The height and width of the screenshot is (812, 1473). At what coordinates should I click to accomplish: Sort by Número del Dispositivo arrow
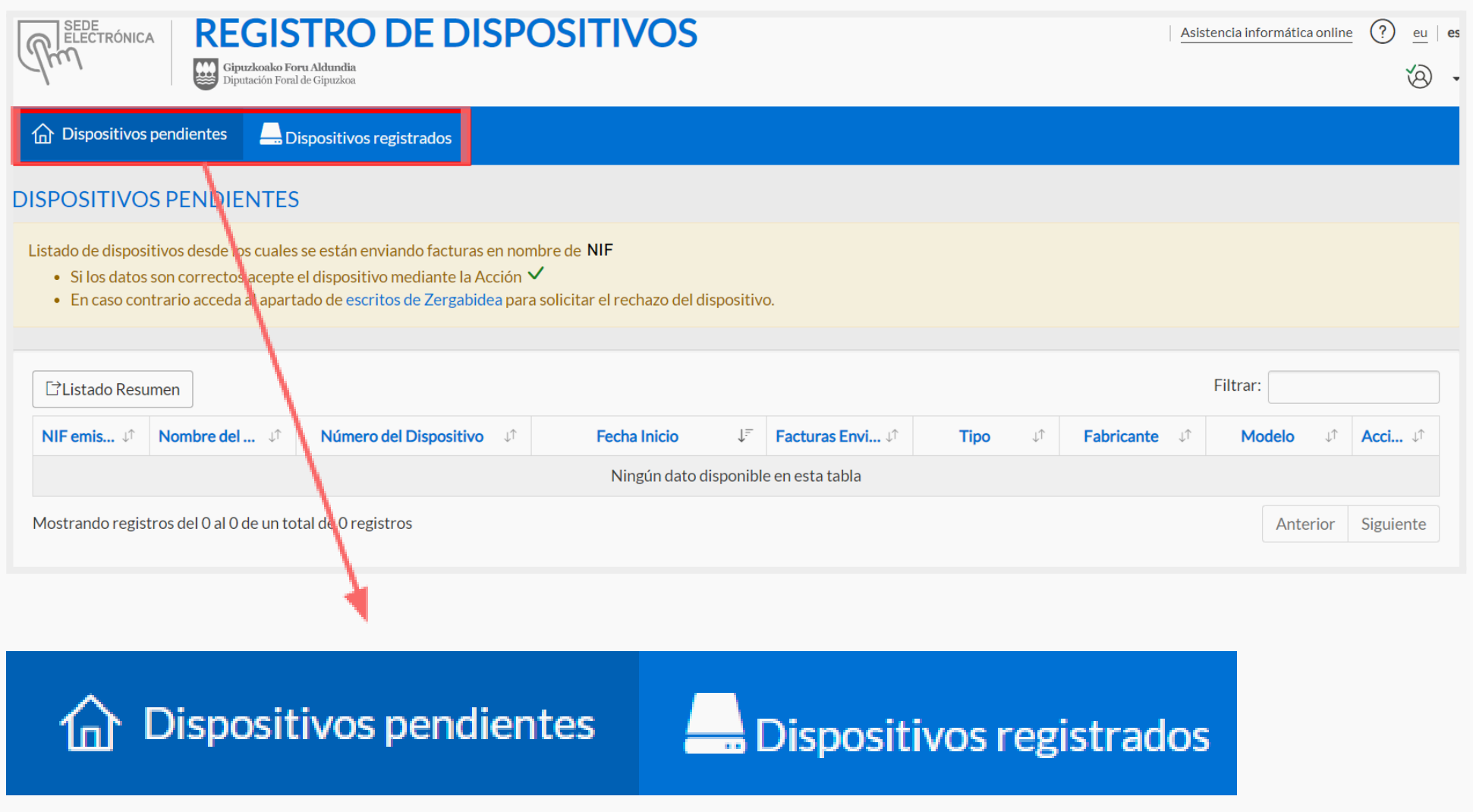click(x=511, y=436)
